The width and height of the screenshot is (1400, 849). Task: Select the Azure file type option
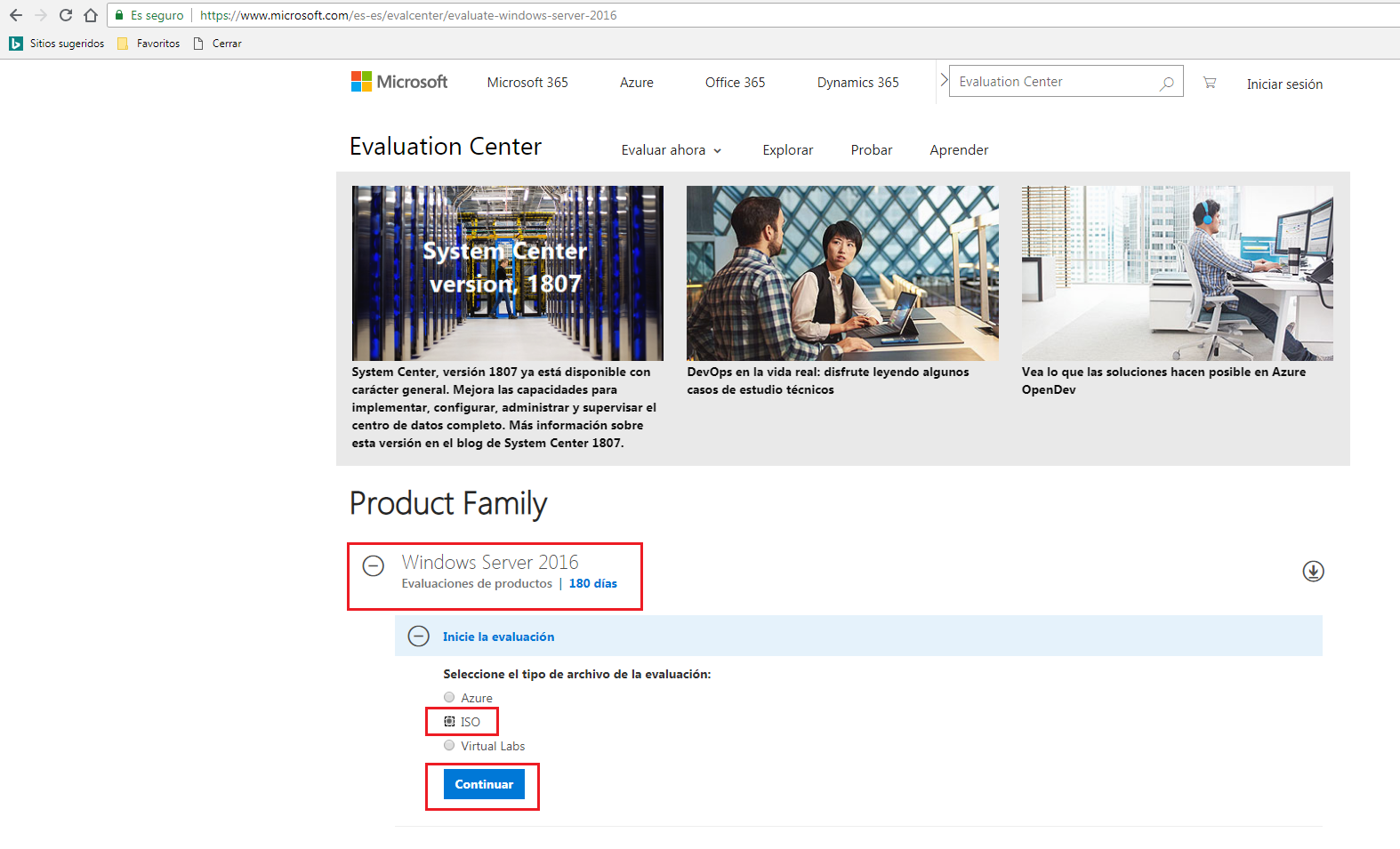pyautogui.click(x=449, y=697)
